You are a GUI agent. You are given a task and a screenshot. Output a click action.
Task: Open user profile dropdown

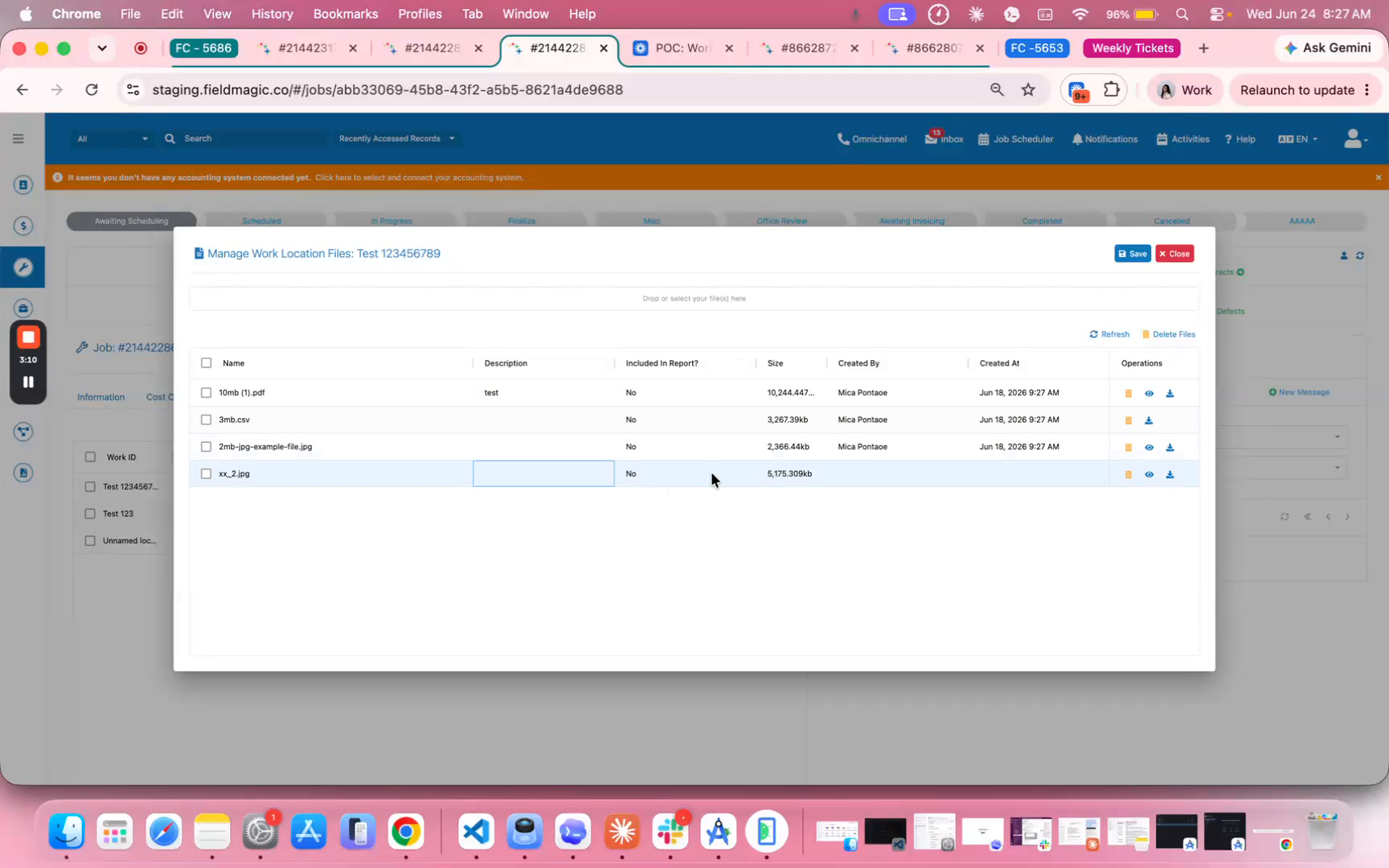(1355, 139)
